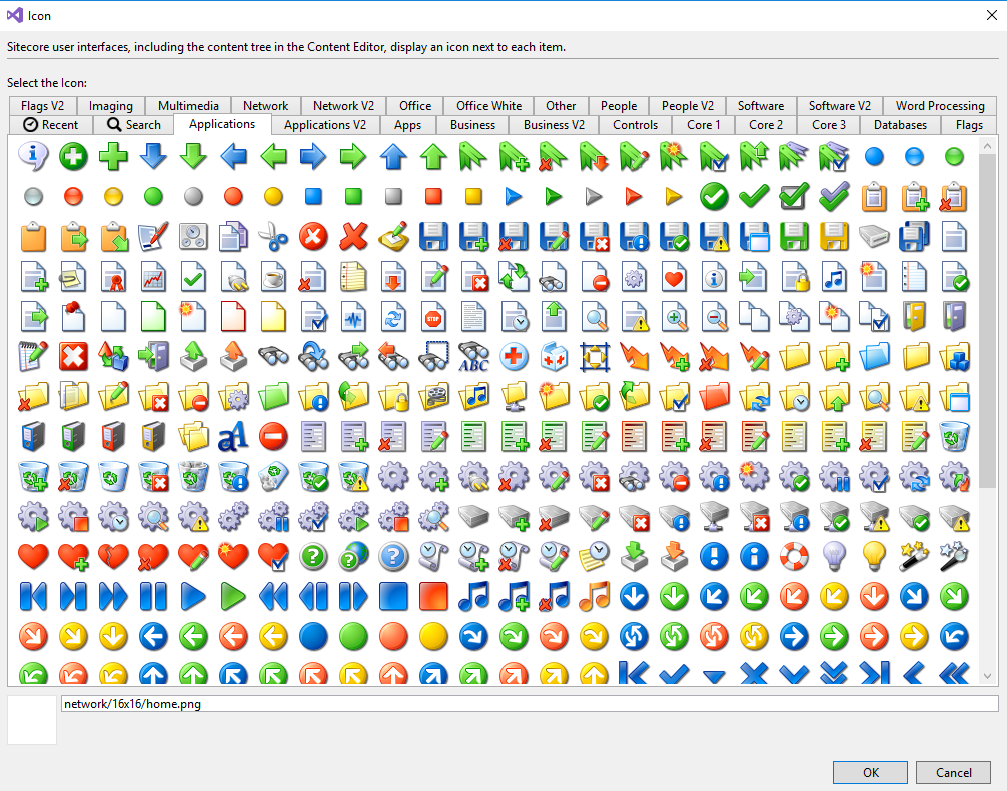Select the large red no-entry circle icon
The height and width of the screenshot is (791, 1007).
tap(273, 436)
